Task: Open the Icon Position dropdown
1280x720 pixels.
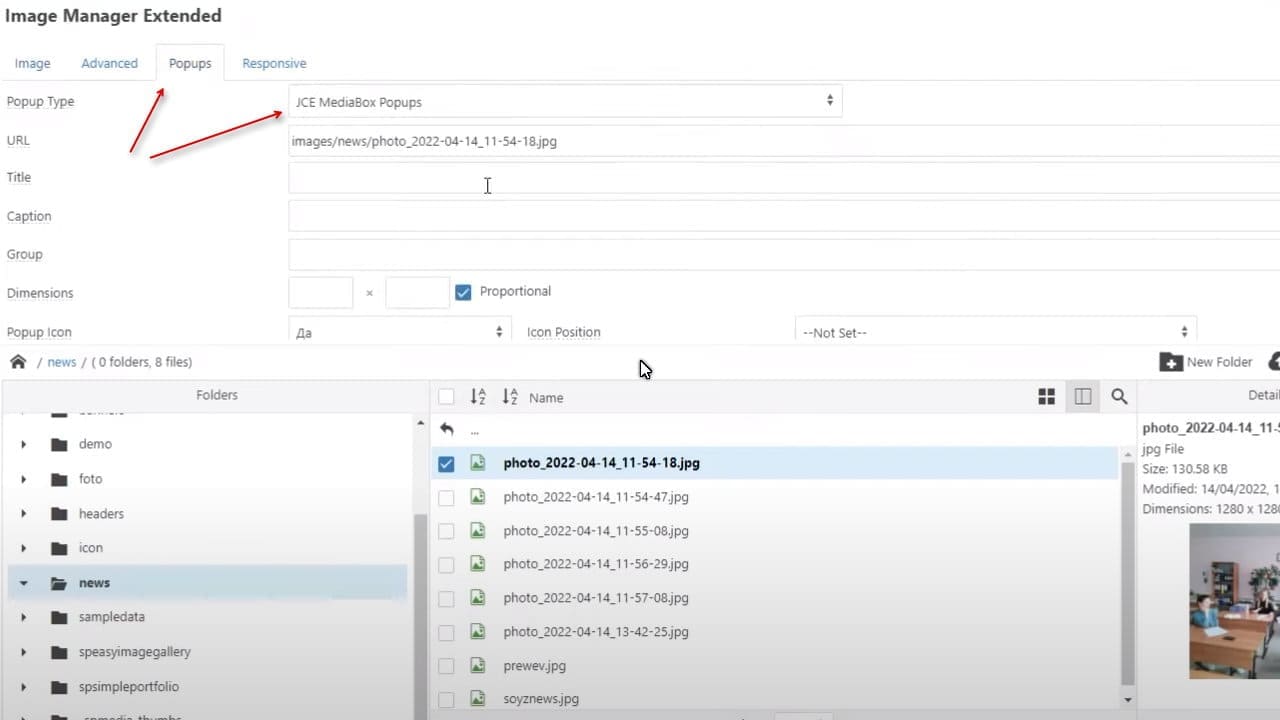Action: pos(995,332)
